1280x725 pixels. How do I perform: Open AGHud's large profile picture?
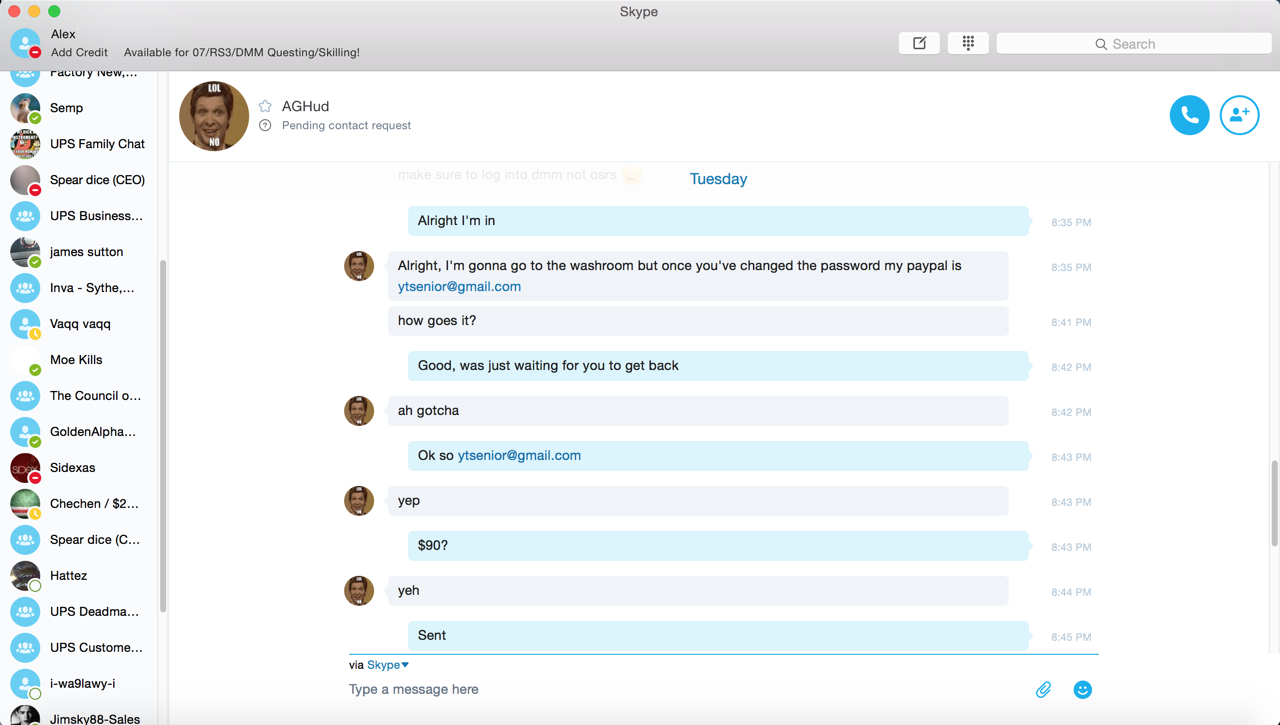214,116
